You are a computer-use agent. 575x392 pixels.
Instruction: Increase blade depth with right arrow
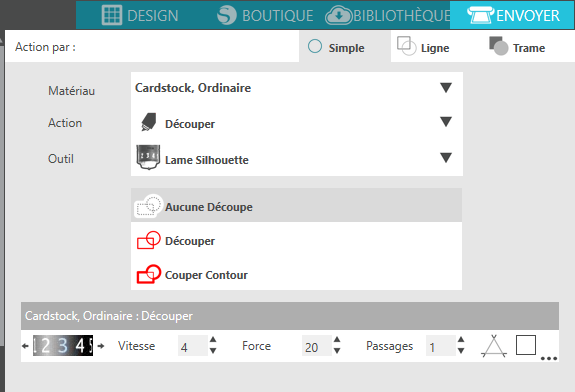tap(101, 346)
